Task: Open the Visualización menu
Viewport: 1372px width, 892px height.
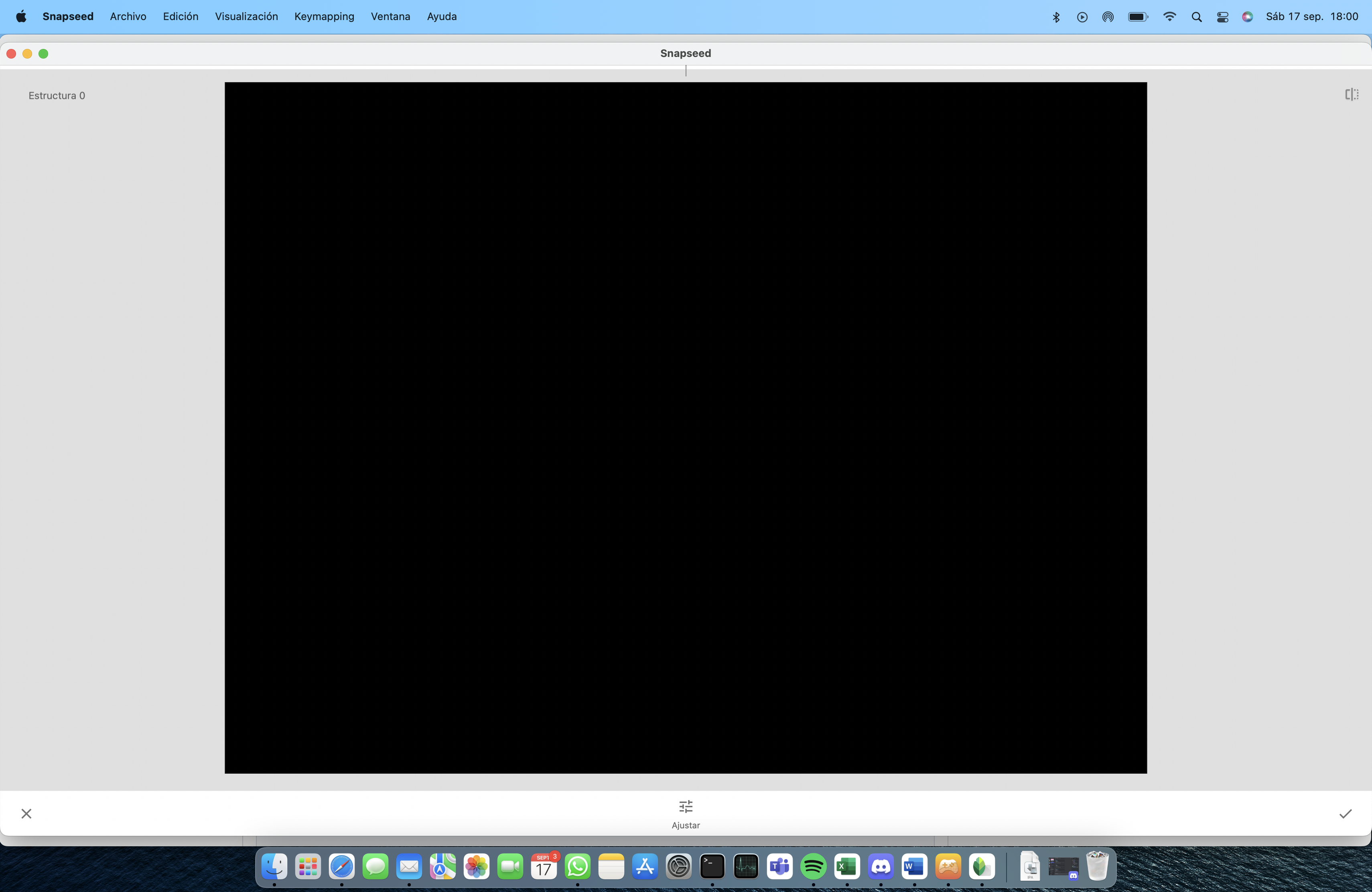Action: click(246, 17)
